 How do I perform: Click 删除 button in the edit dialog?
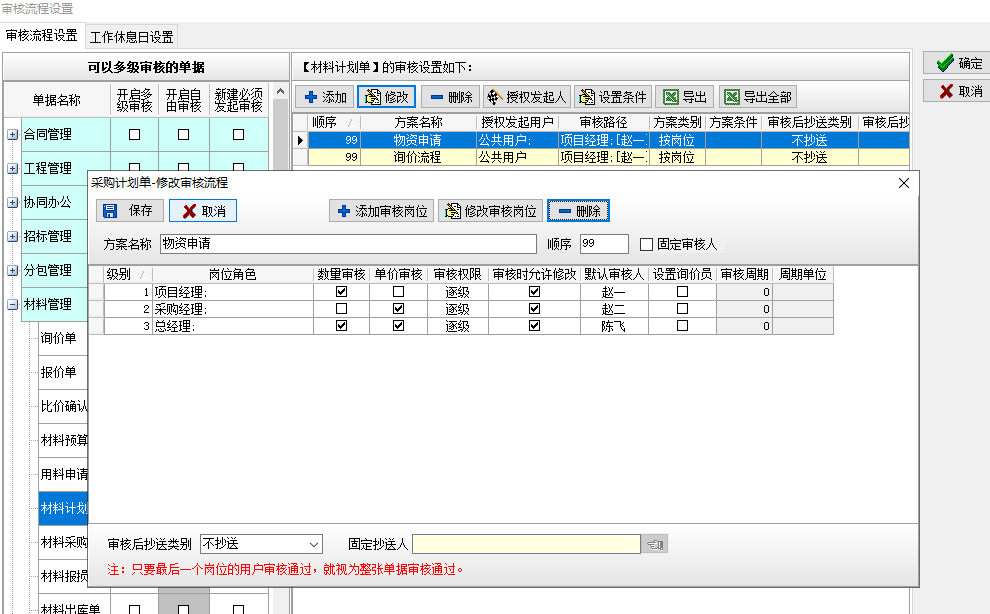[x=578, y=211]
